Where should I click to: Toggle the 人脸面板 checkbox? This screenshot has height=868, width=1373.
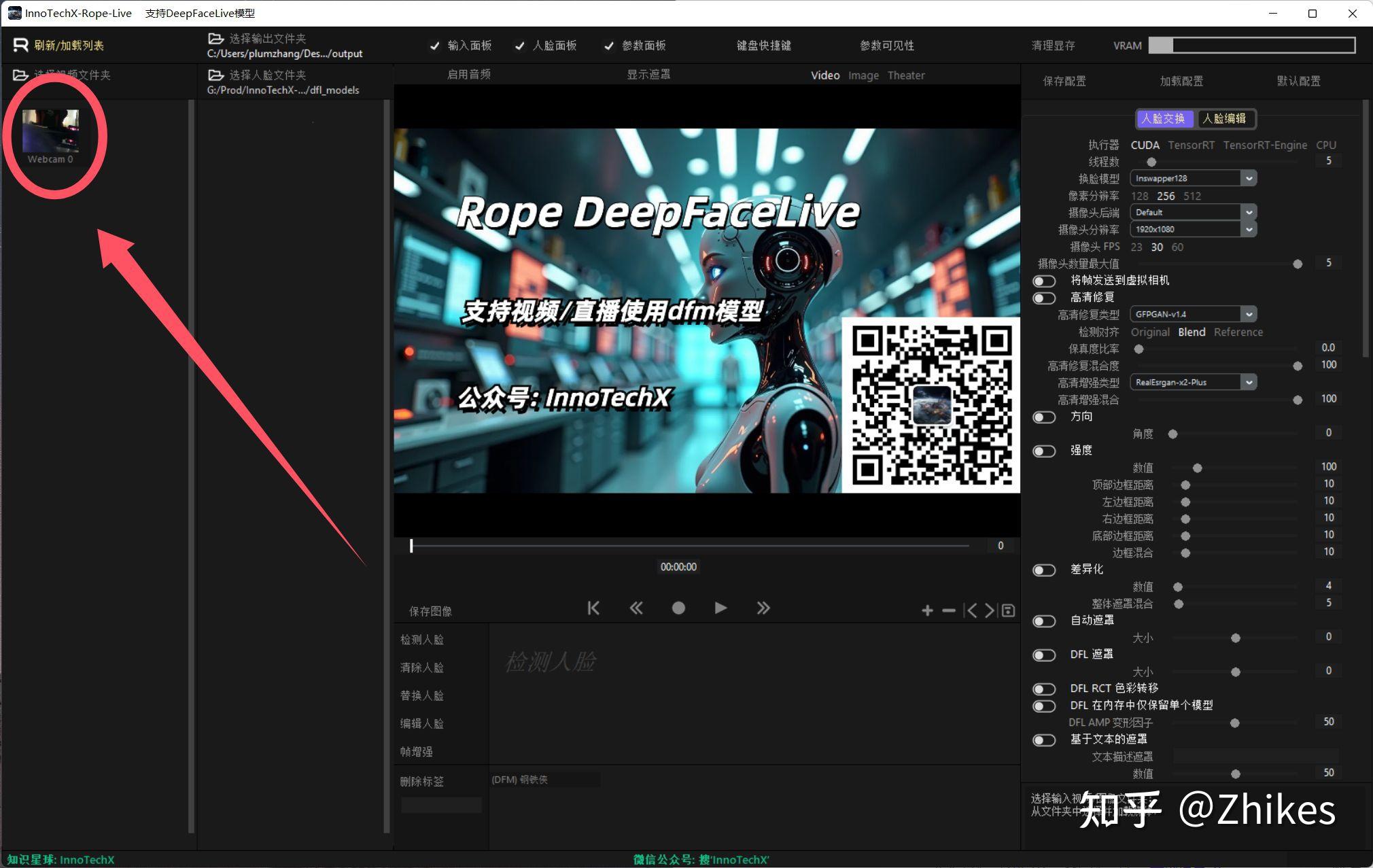(520, 46)
